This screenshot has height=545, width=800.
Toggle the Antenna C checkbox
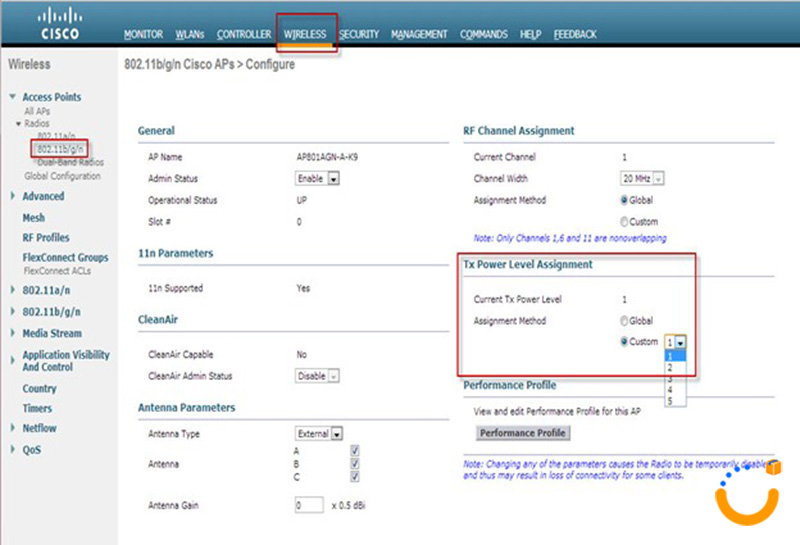(355, 477)
